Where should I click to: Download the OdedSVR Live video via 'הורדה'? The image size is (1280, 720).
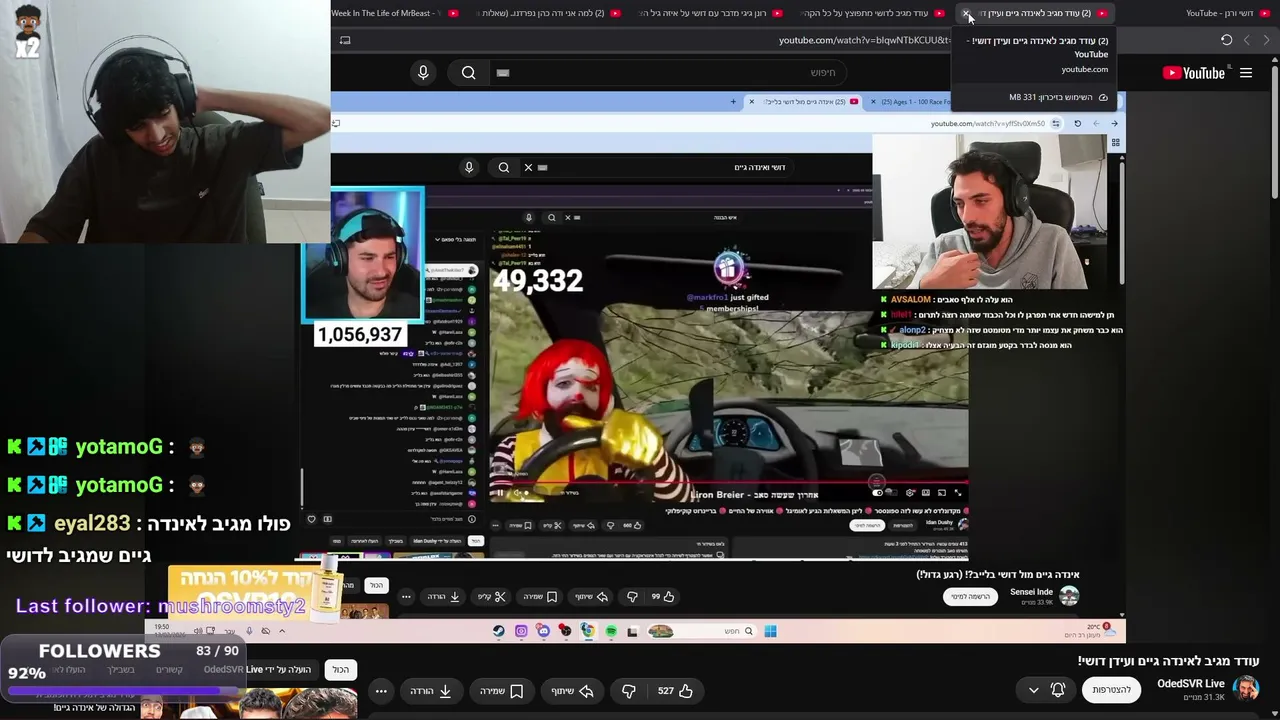(x=431, y=690)
